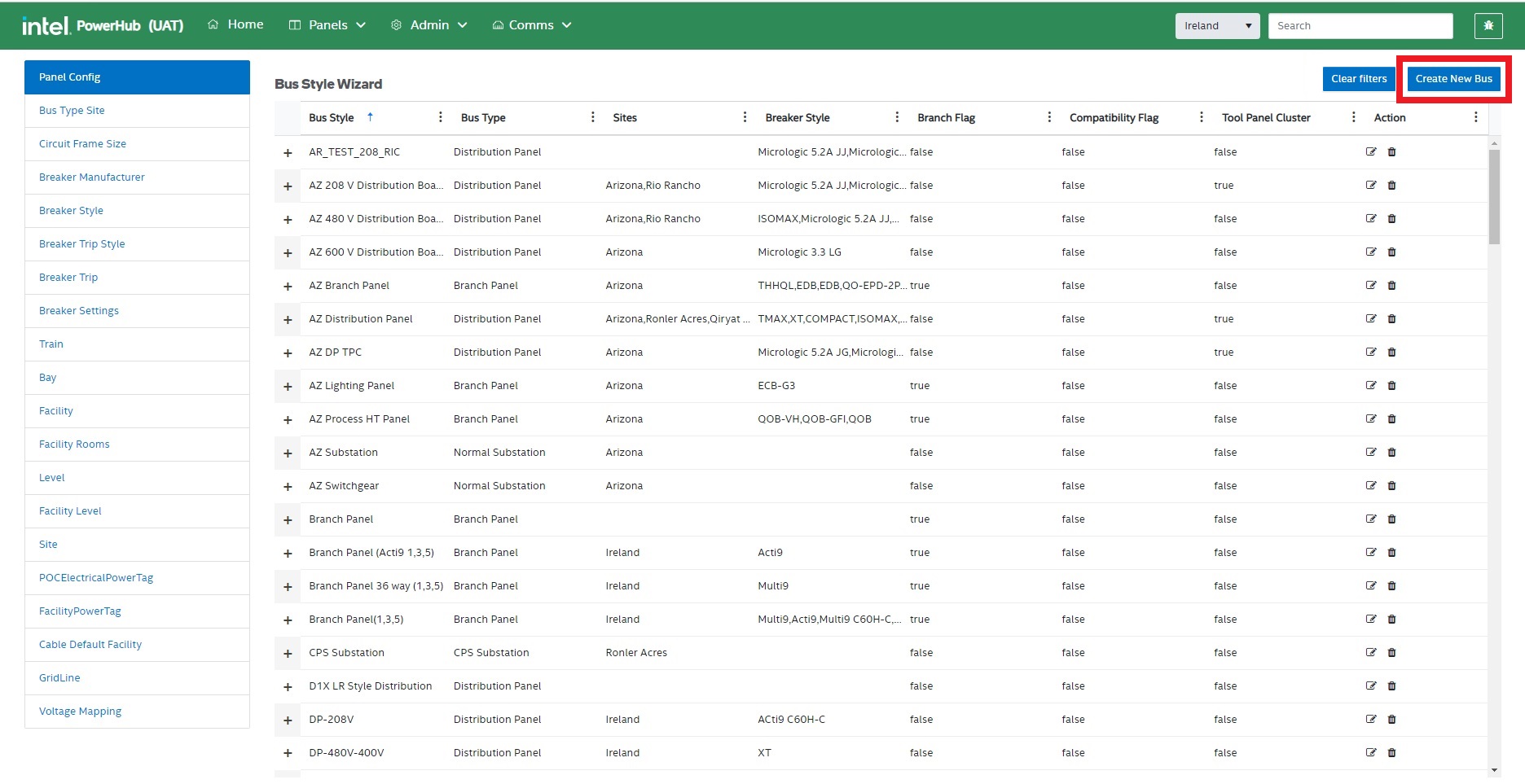Open the Admin menu

click(429, 25)
